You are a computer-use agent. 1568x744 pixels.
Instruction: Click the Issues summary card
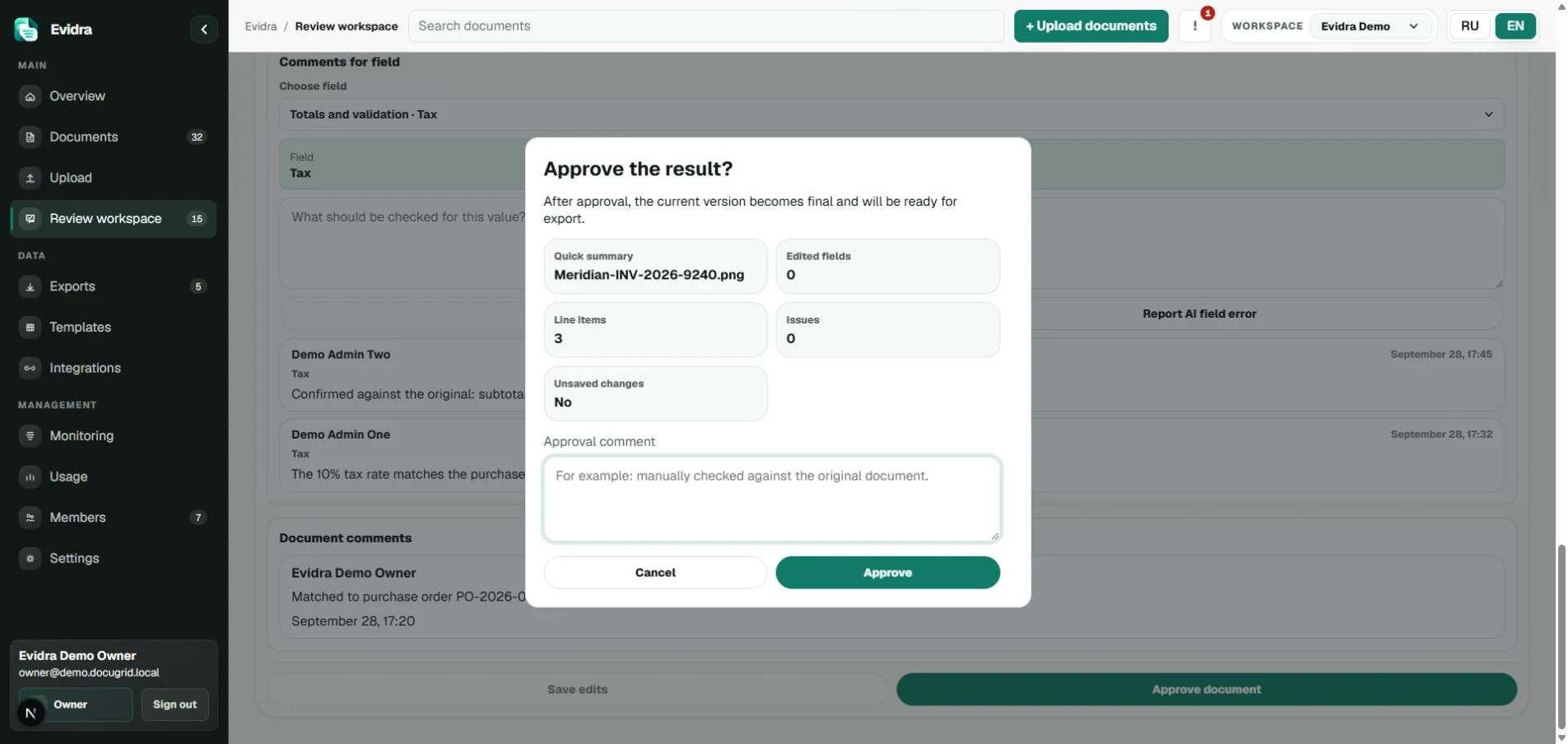(x=887, y=330)
